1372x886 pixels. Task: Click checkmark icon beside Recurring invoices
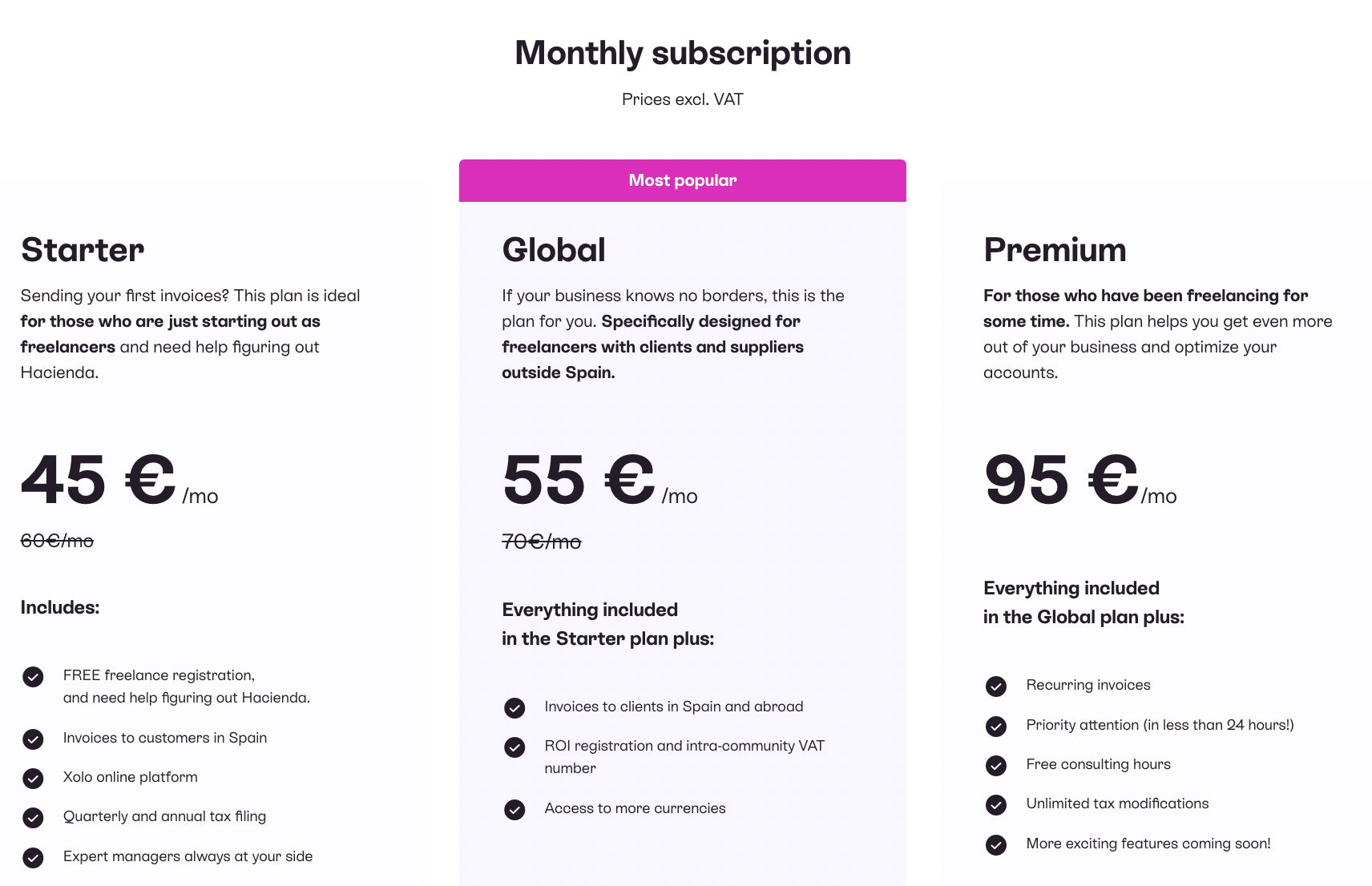(x=996, y=686)
